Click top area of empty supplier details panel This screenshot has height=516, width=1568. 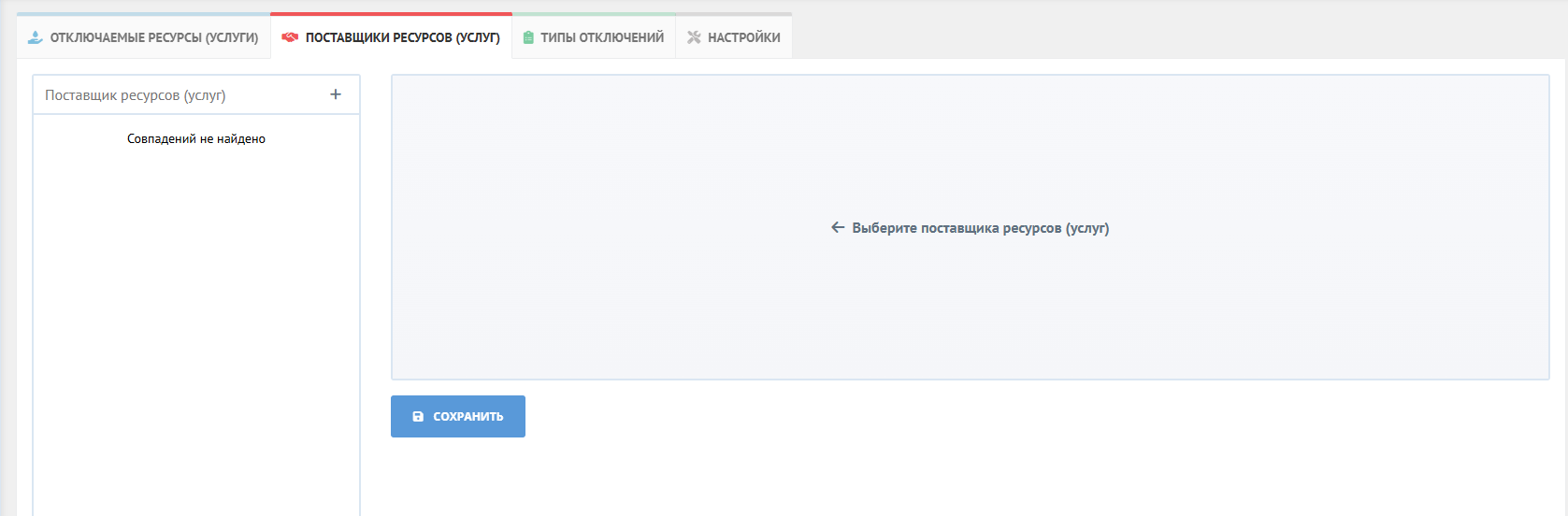coord(970,112)
